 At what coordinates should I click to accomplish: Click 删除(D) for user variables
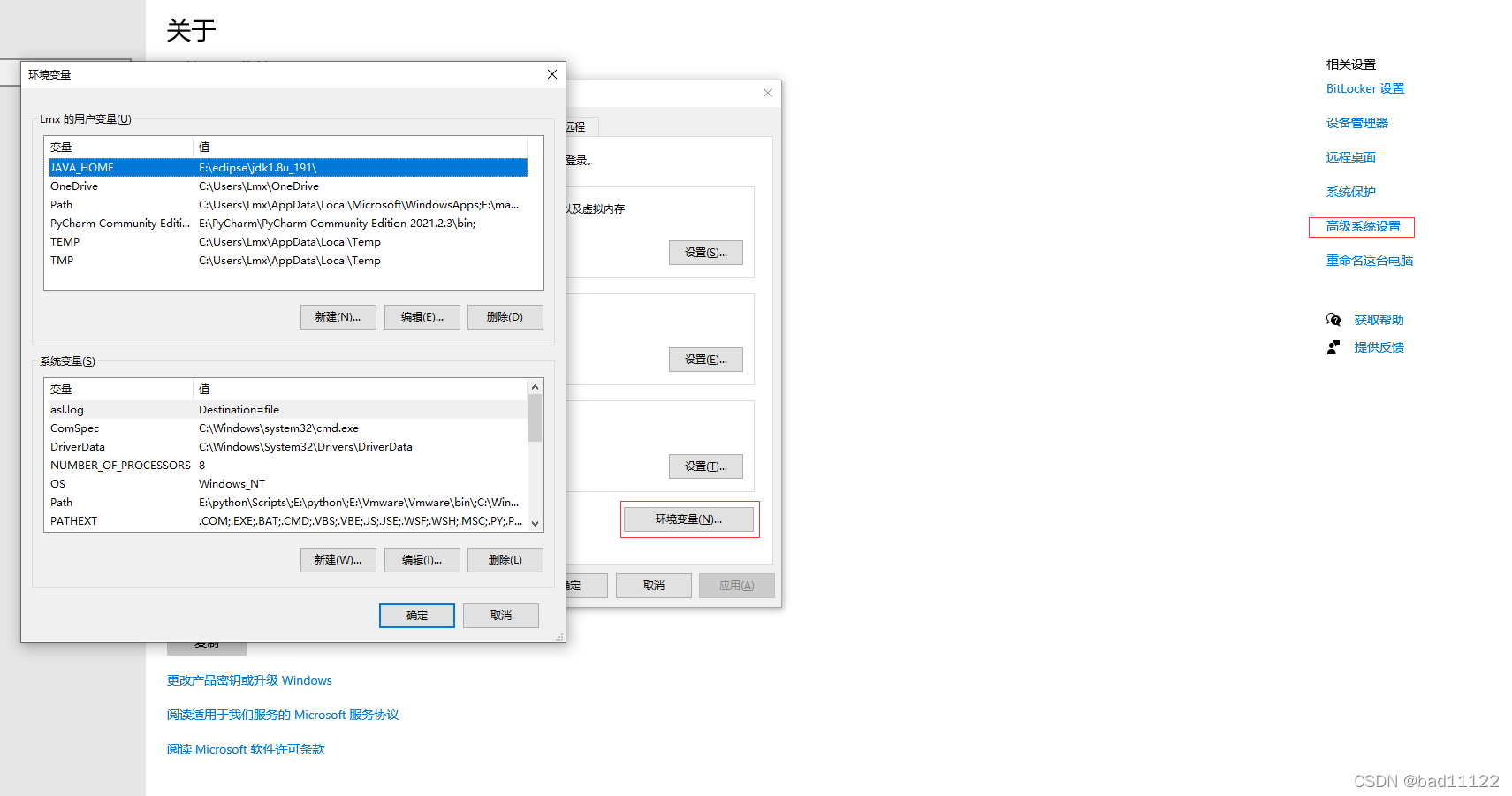505,317
